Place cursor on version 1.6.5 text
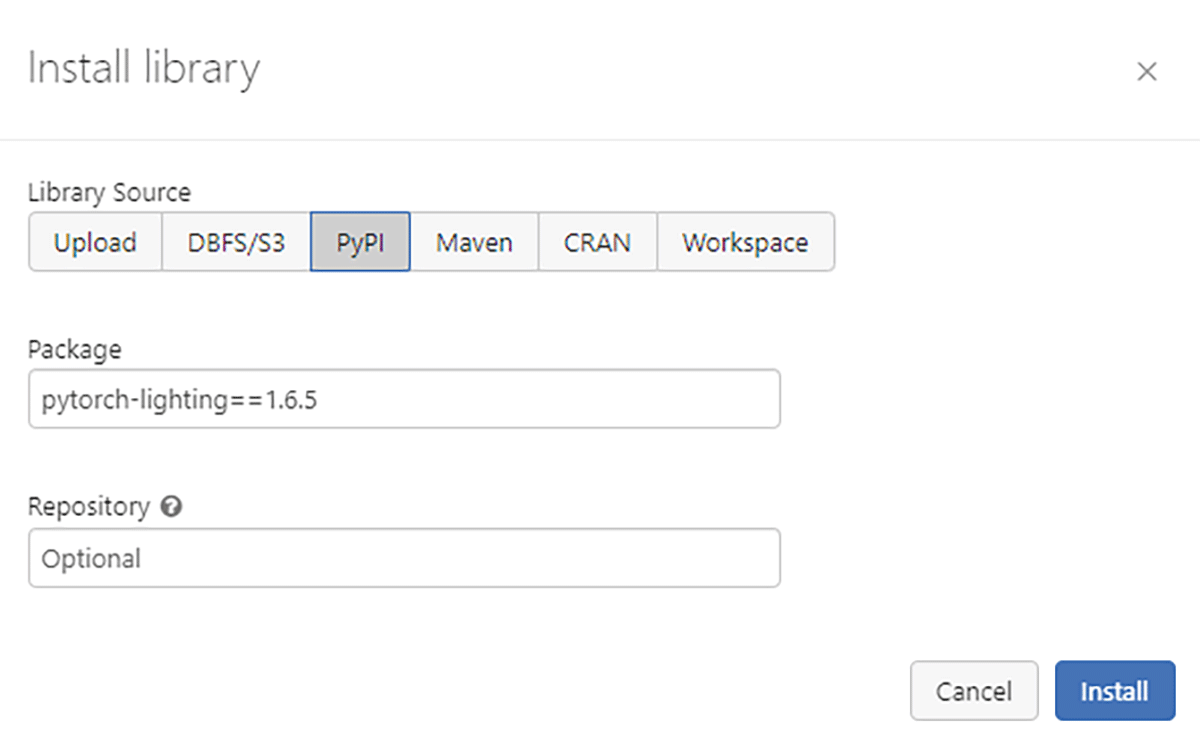1200x745 pixels. click(x=298, y=400)
